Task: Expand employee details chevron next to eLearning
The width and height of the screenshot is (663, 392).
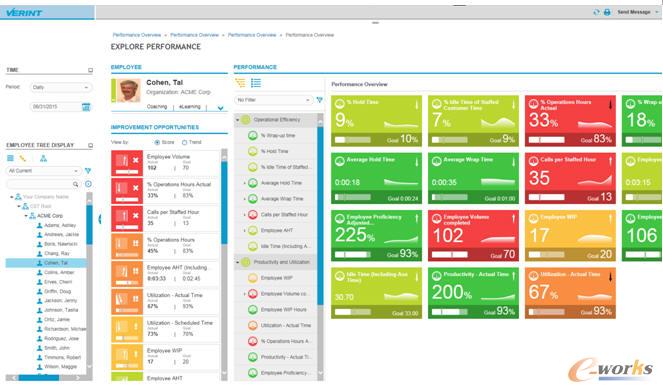Action: (x=220, y=108)
